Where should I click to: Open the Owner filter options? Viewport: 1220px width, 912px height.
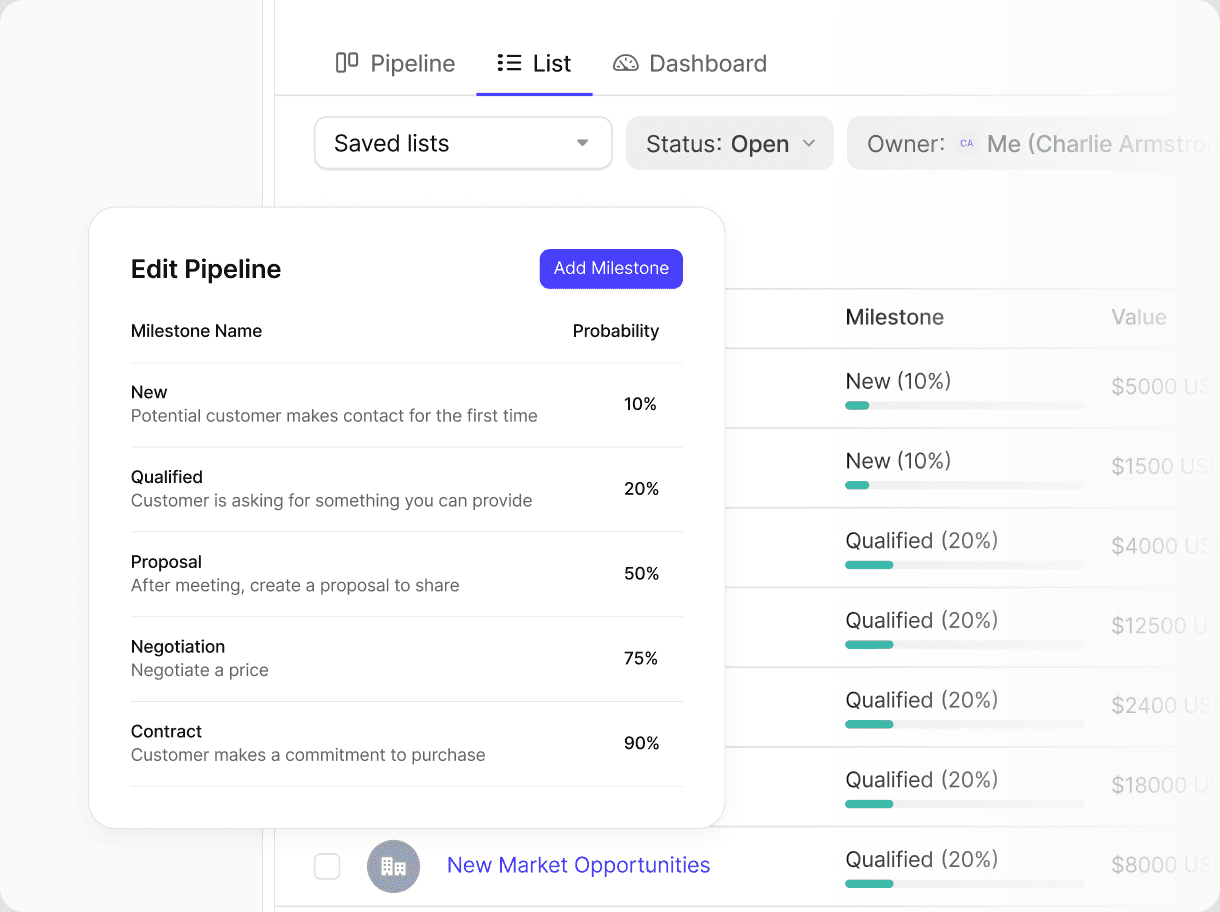pyautogui.click(x=1030, y=143)
